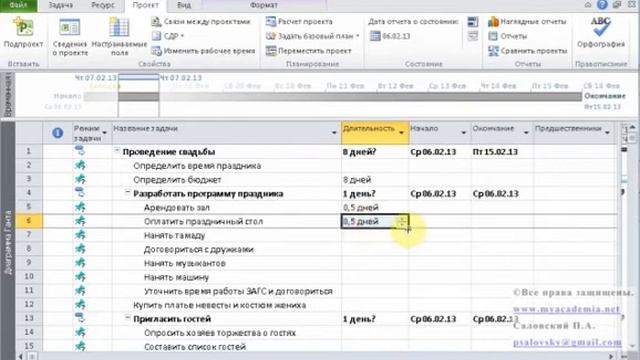
Task: Click the vertical scrollbar up arrow
Action: (632, 127)
